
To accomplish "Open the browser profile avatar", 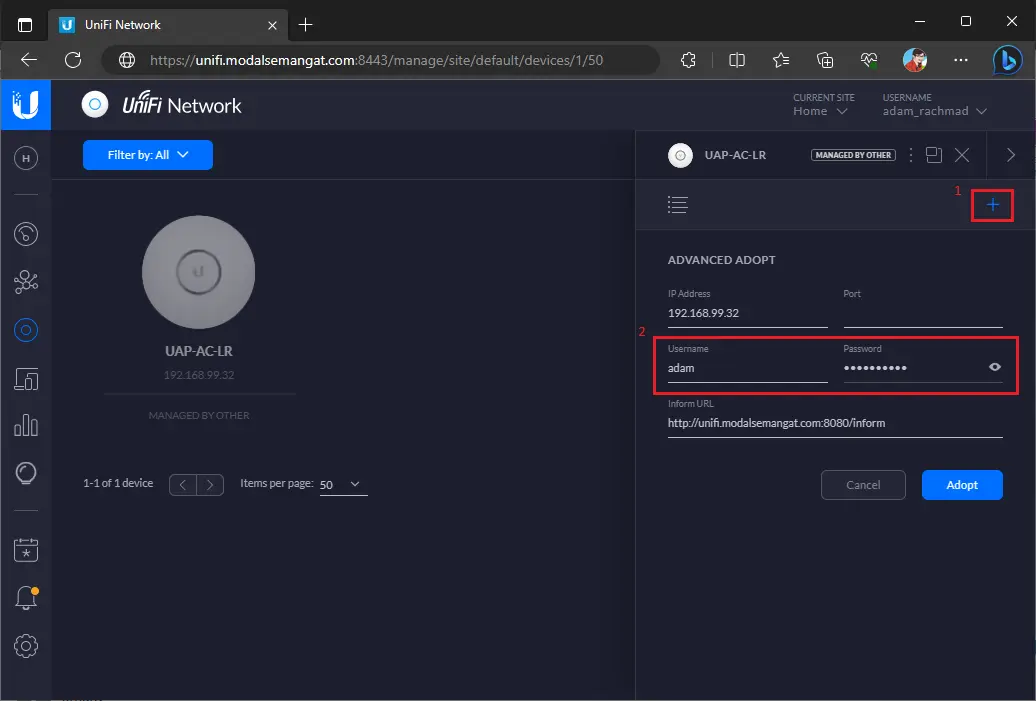I will coord(914,60).
